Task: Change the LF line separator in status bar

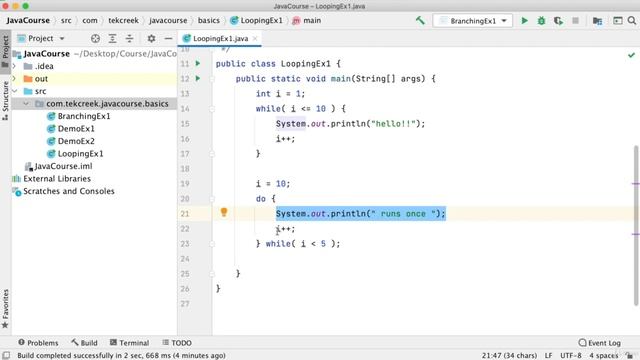Action: coord(548,356)
